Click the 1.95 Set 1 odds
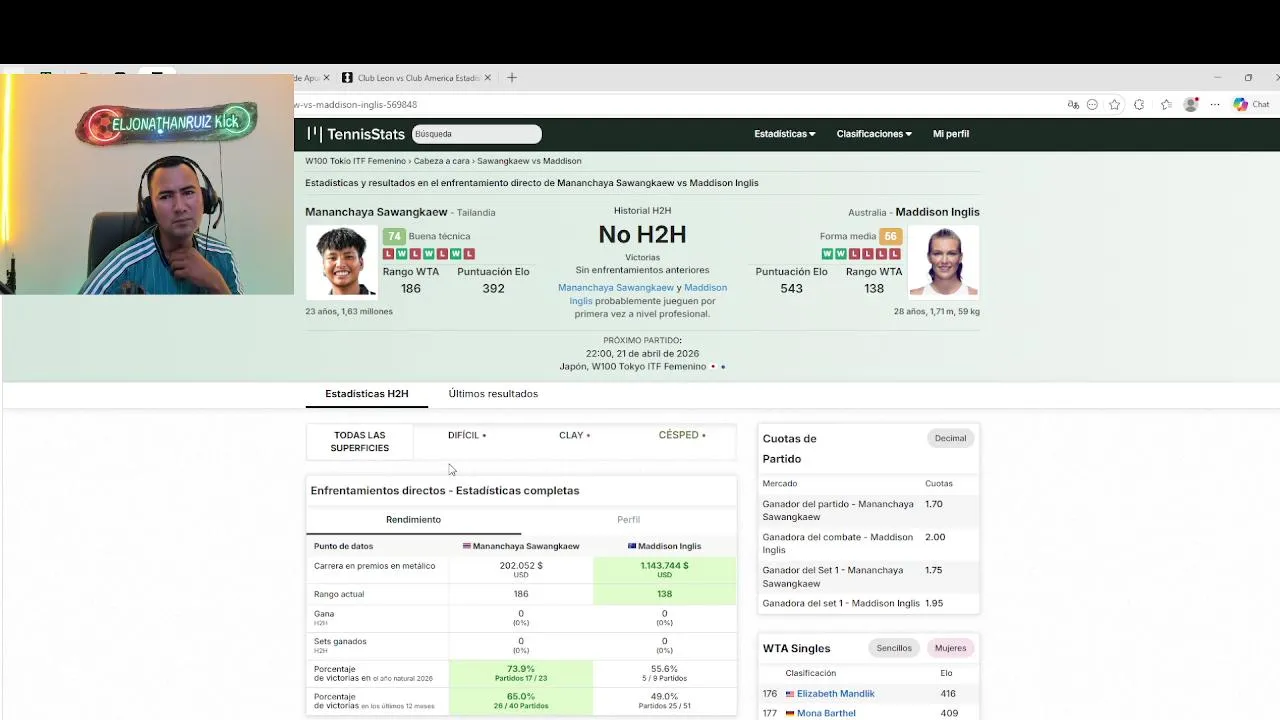The image size is (1280, 720). click(934, 604)
